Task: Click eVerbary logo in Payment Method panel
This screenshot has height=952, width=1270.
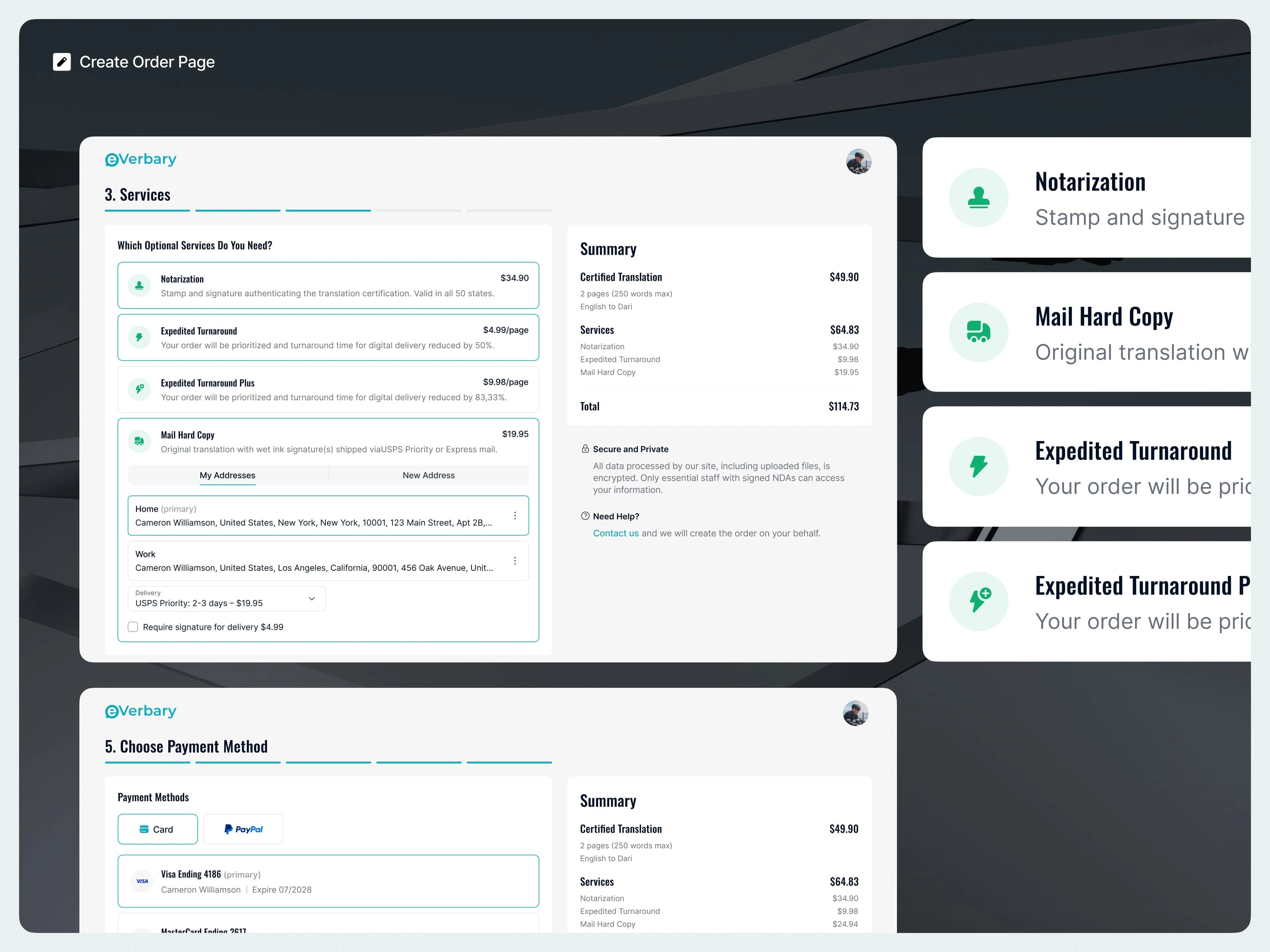Action: 140,712
